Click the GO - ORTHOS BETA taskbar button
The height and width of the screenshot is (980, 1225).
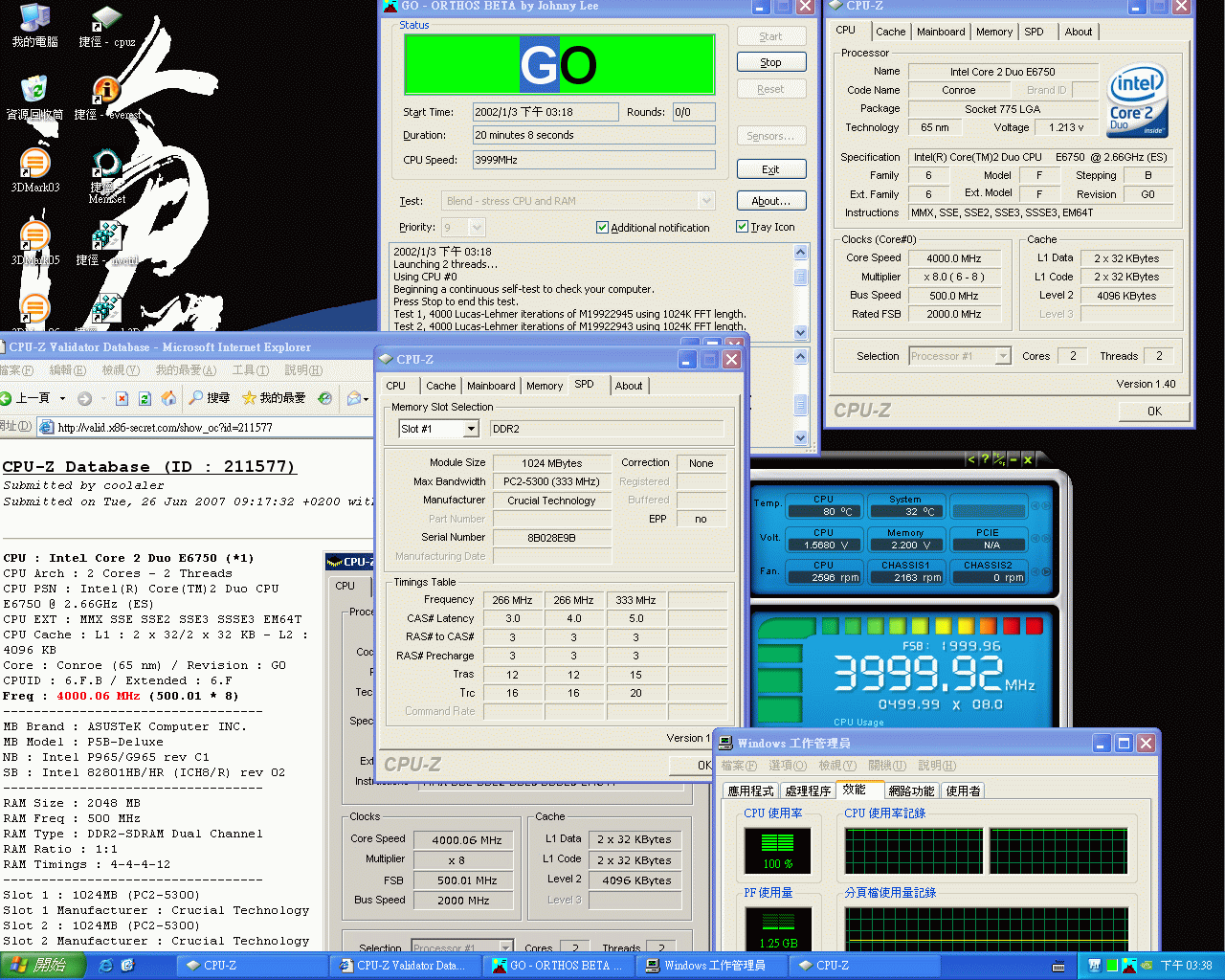pos(558,966)
